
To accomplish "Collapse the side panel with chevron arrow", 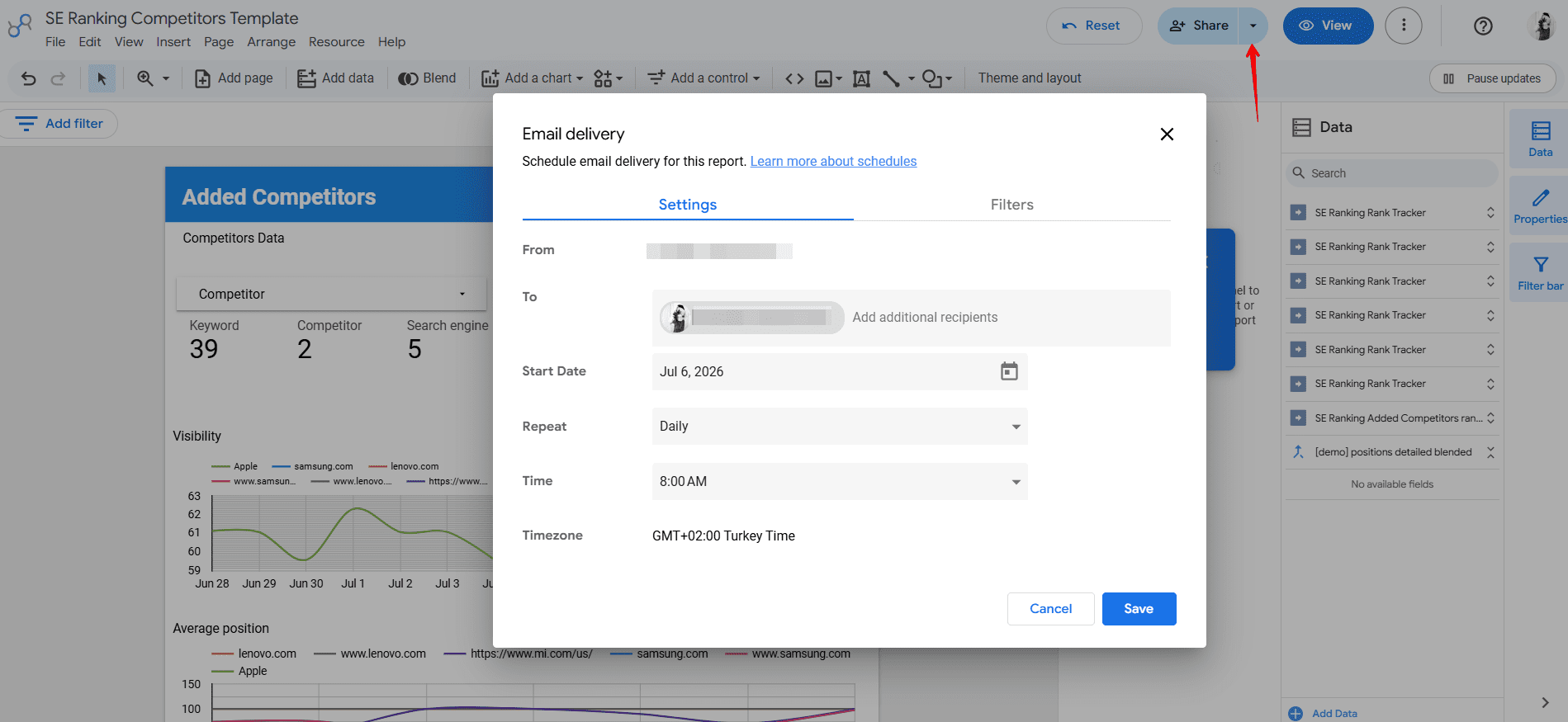I will tap(1545, 702).
